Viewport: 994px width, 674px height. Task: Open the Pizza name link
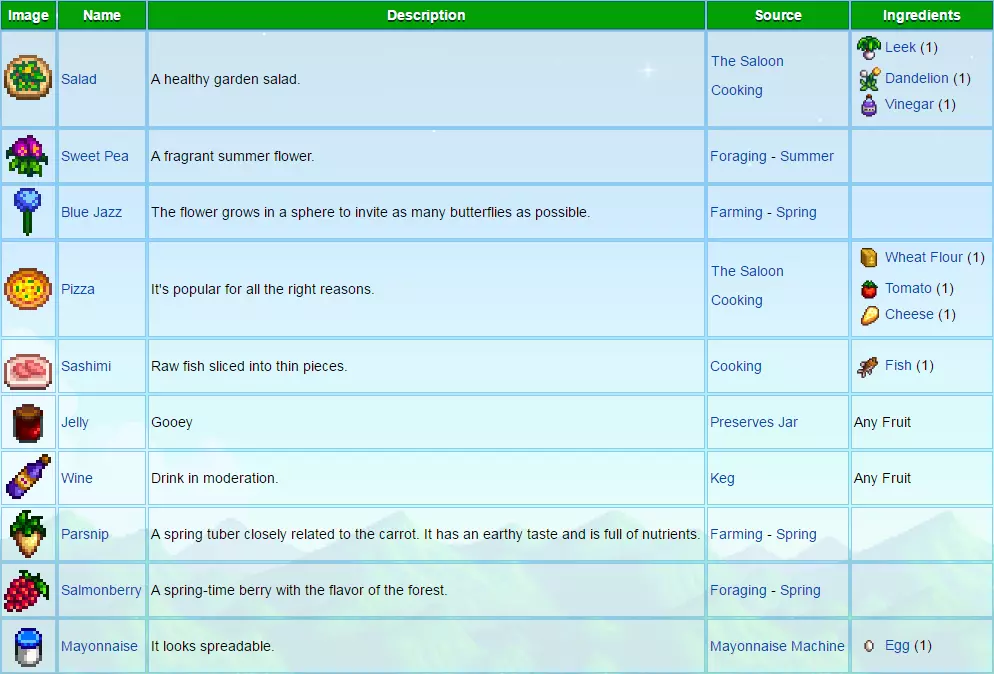pos(78,289)
